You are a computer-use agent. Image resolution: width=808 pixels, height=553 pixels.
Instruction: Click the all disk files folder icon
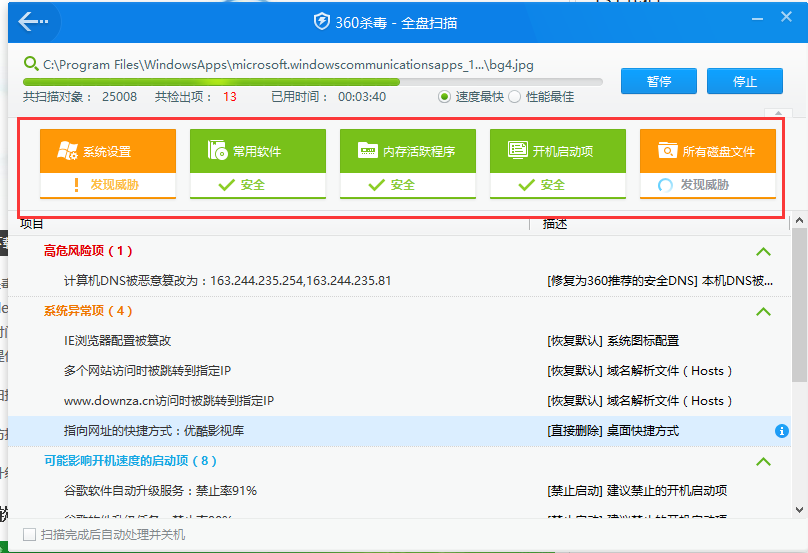tap(667, 151)
